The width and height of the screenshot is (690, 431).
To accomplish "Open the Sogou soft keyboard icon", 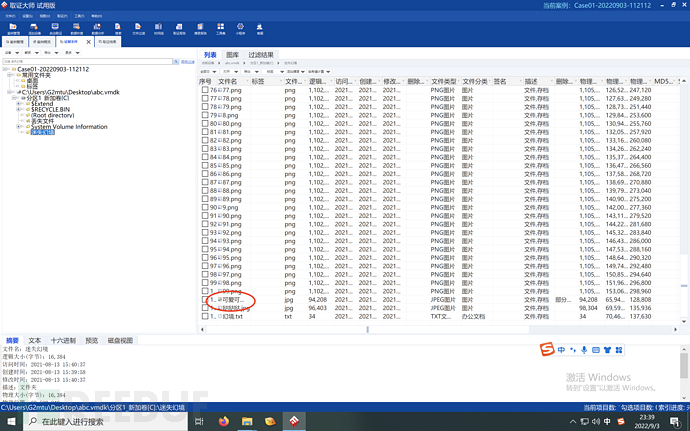I will (x=596, y=350).
